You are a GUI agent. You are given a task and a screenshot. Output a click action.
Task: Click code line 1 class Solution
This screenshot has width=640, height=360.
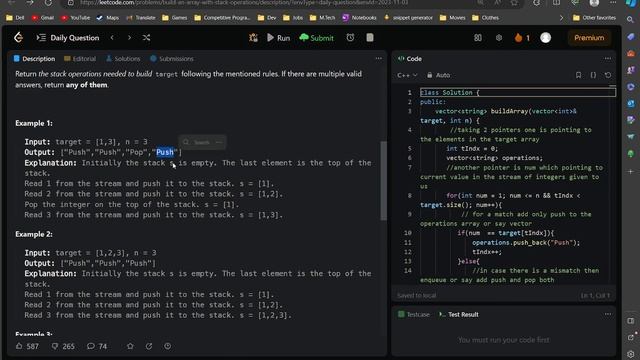(x=518, y=92)
